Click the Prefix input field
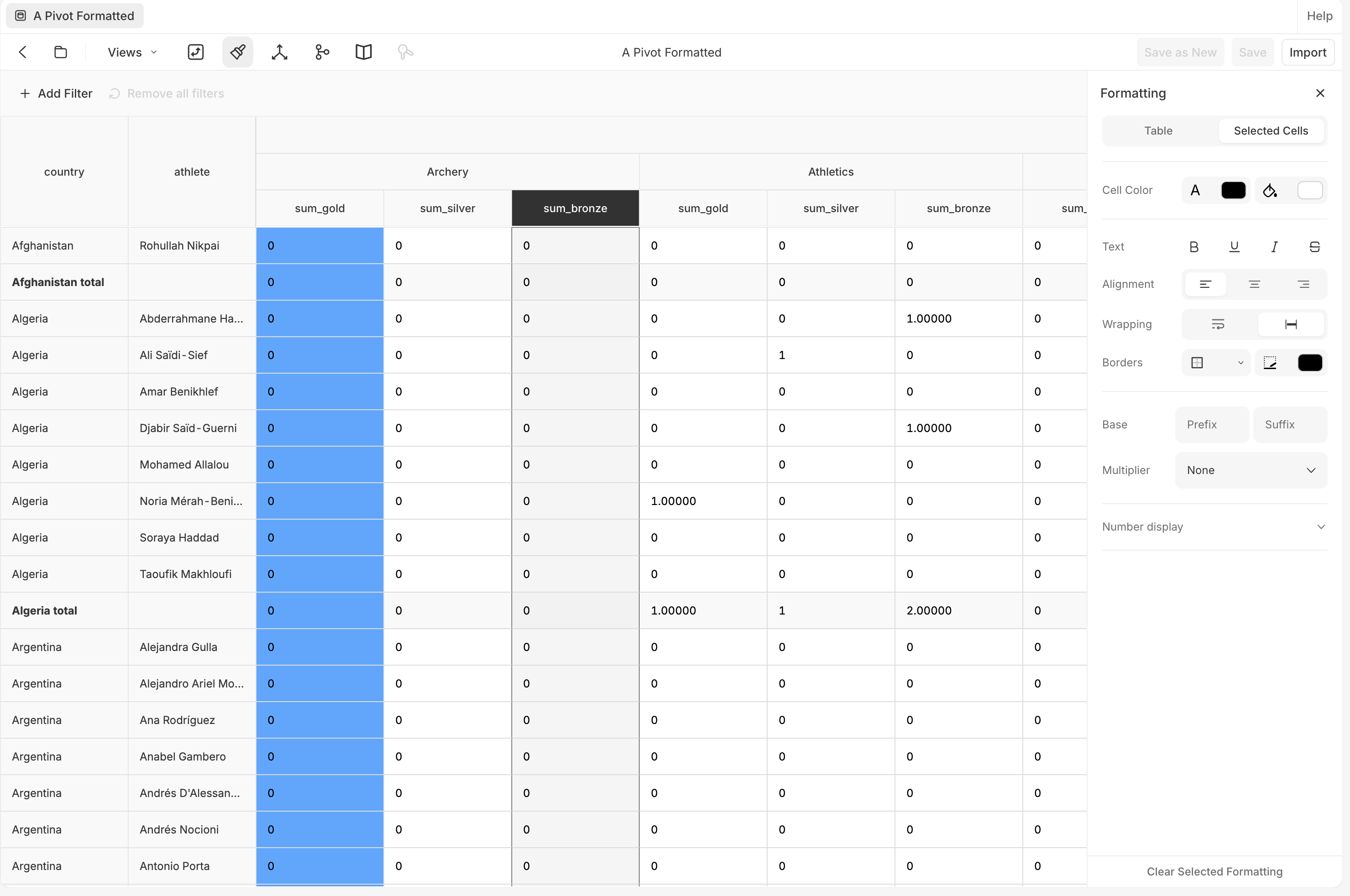This screenshot has height=896, width=1350. tap(1212, 425)
